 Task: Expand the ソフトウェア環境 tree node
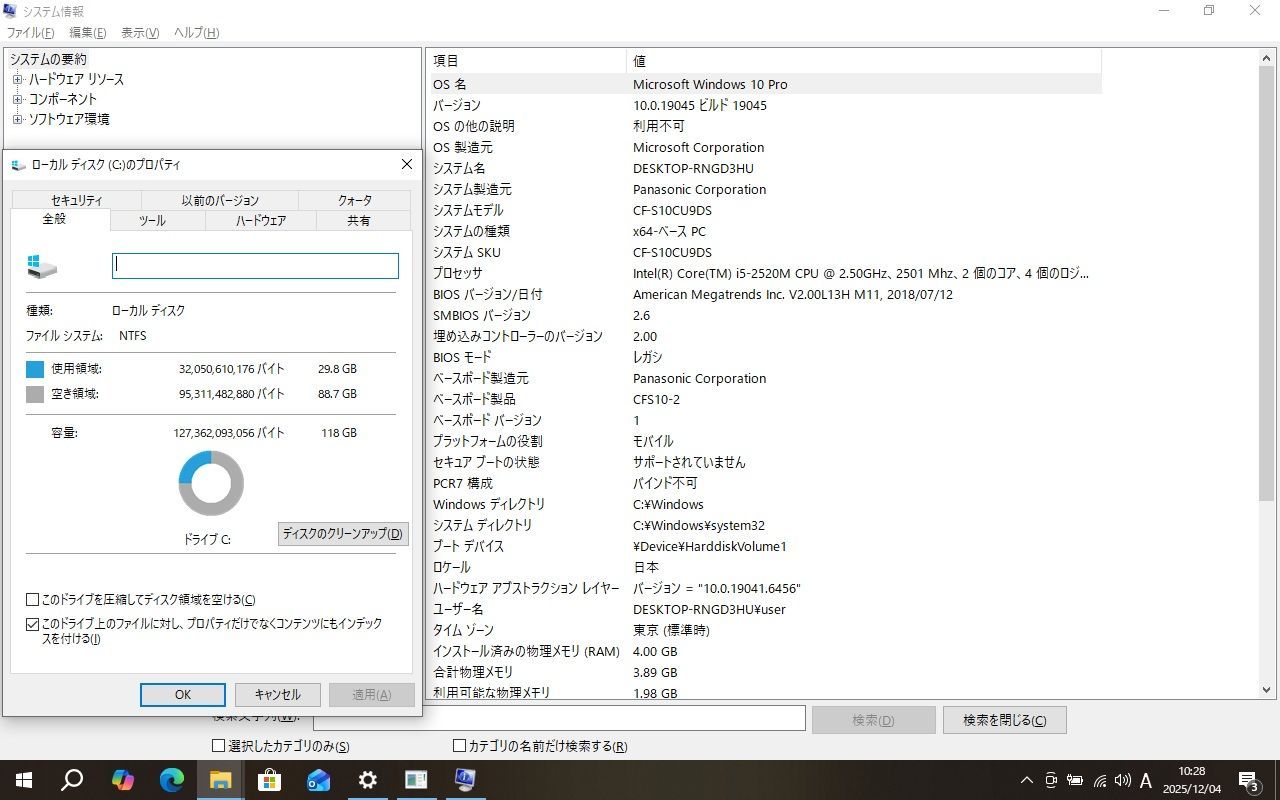[x=17, y=119]
